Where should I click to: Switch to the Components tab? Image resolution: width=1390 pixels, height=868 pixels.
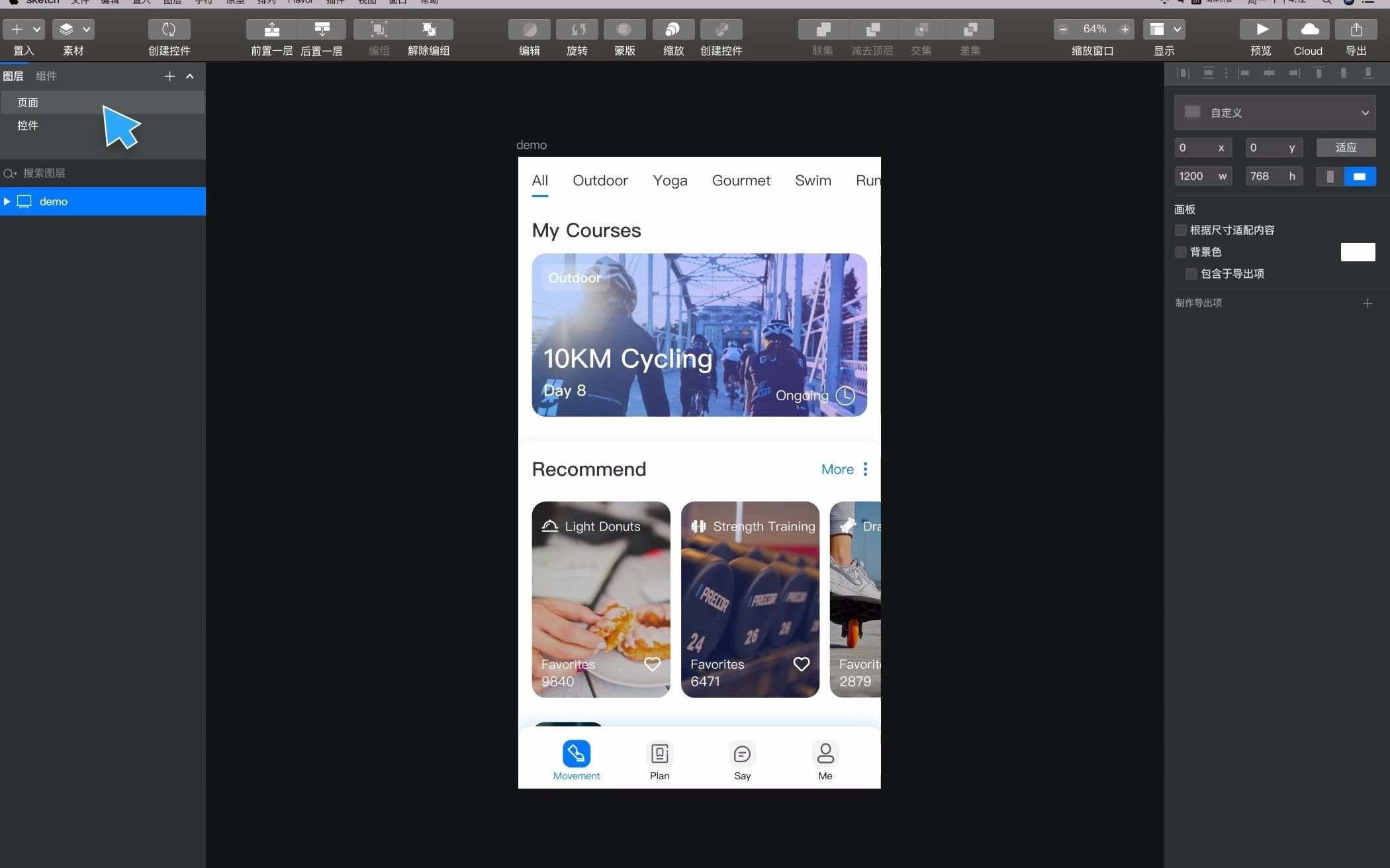46,76
